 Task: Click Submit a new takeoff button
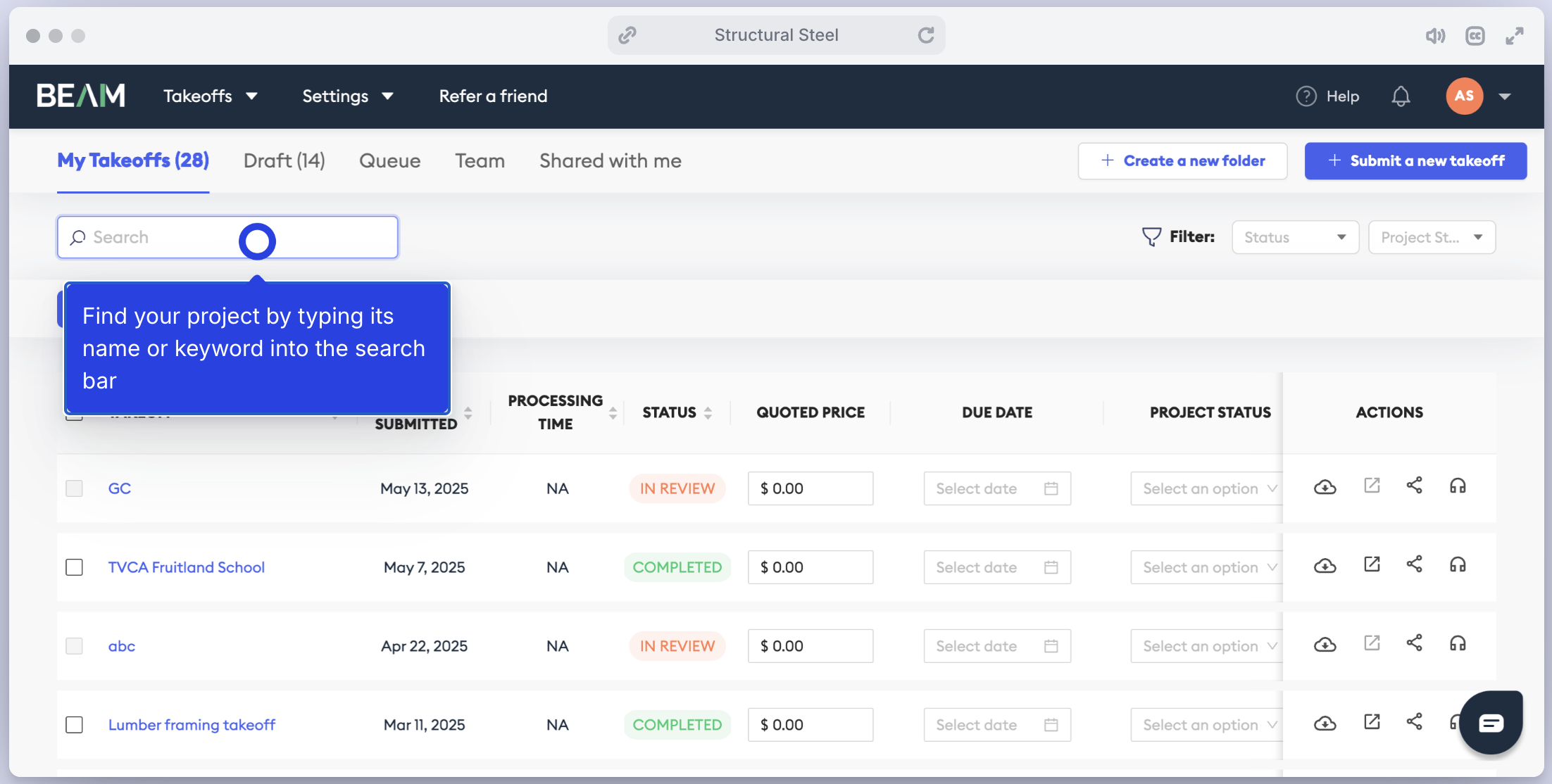point(1415,161)
